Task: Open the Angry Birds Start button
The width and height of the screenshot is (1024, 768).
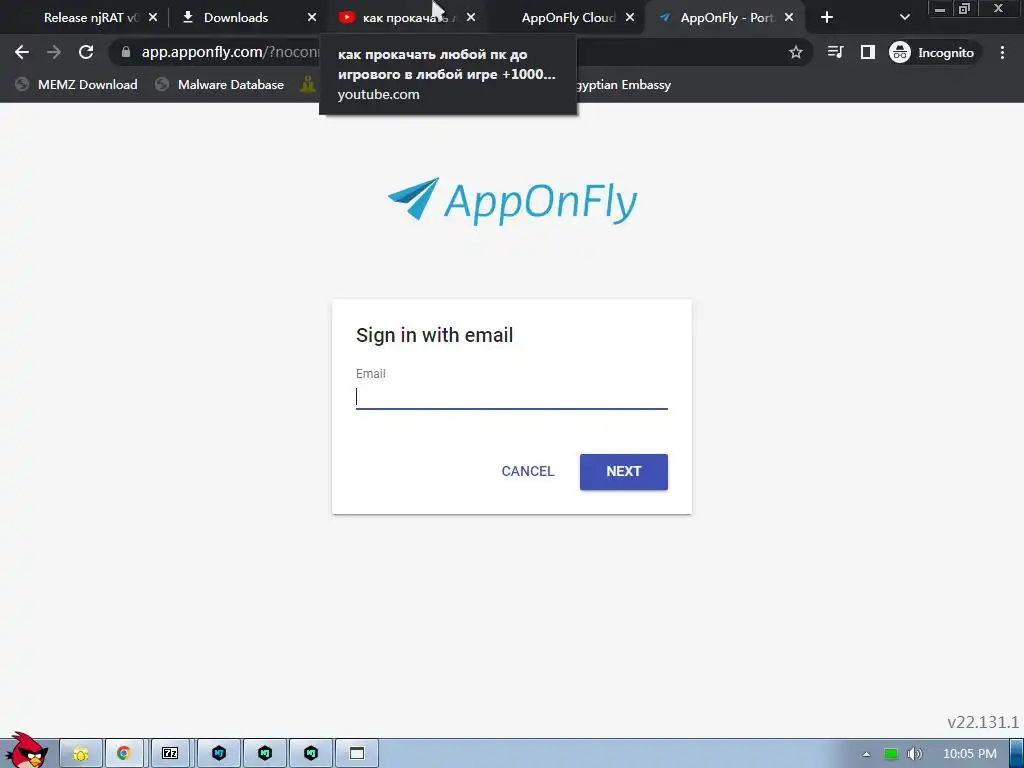Action: (26, 751)
